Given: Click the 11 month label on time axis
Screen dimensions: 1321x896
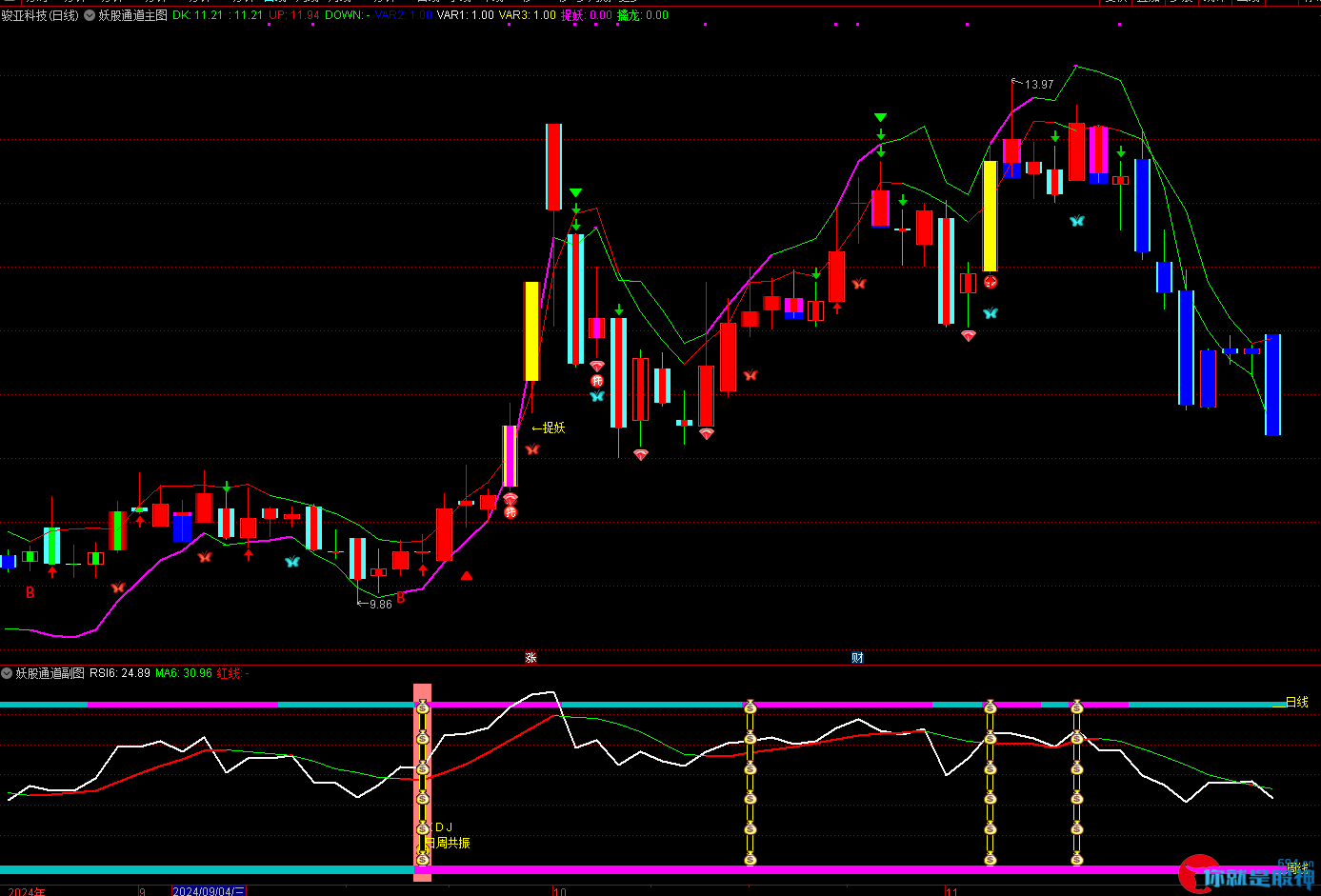Looking at the screenshot, I should pyautogui.click(x=951, y=891).
